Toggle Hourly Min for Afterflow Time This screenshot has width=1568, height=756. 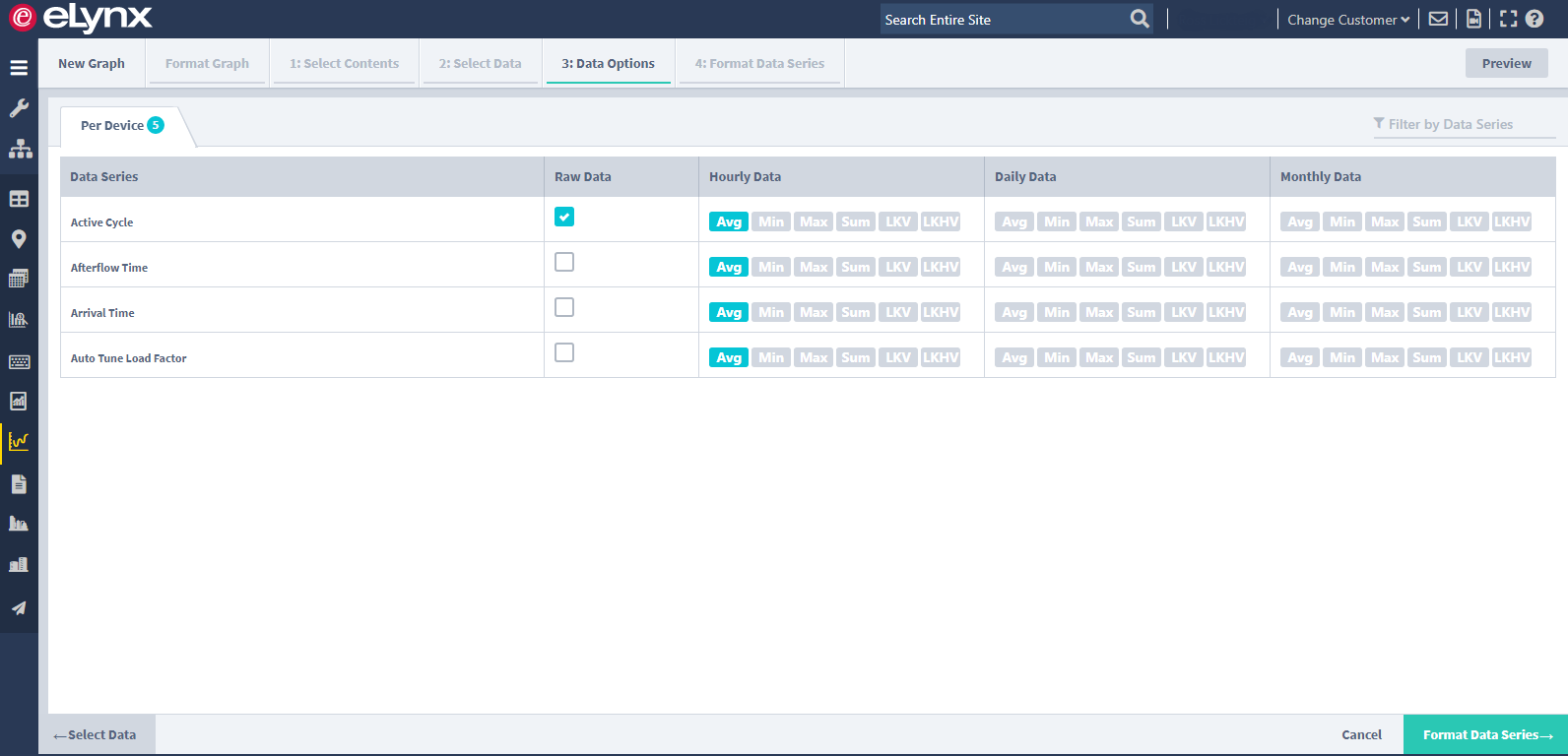pyautogui.click(x=771, y=267)
